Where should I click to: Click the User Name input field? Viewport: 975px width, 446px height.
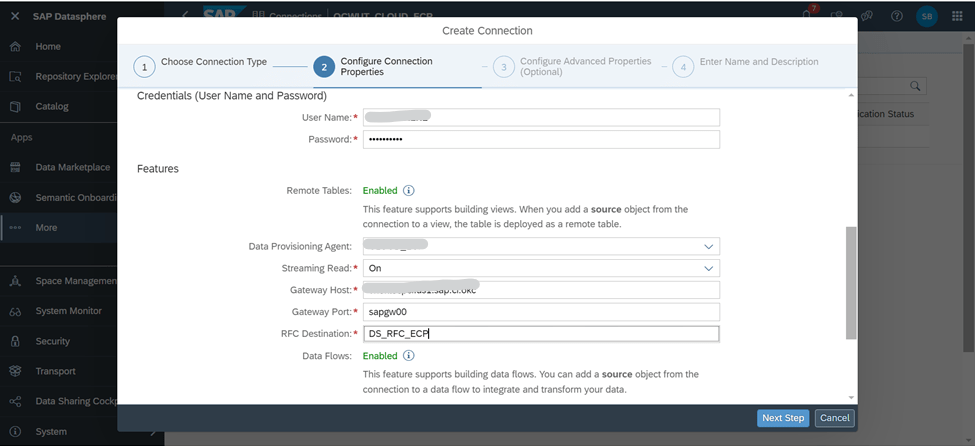541,118
